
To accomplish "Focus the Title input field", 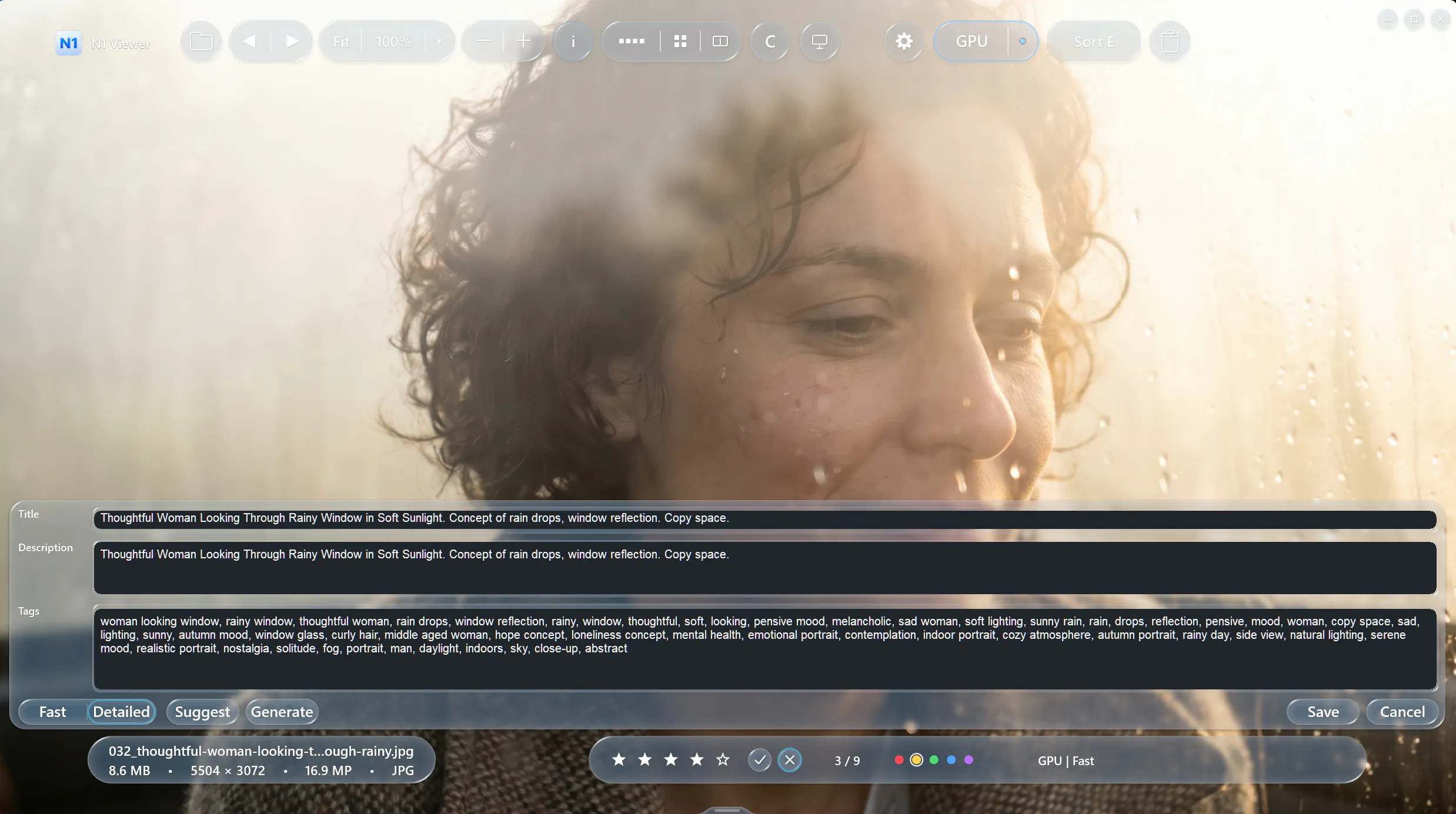I will click(764, 519).
